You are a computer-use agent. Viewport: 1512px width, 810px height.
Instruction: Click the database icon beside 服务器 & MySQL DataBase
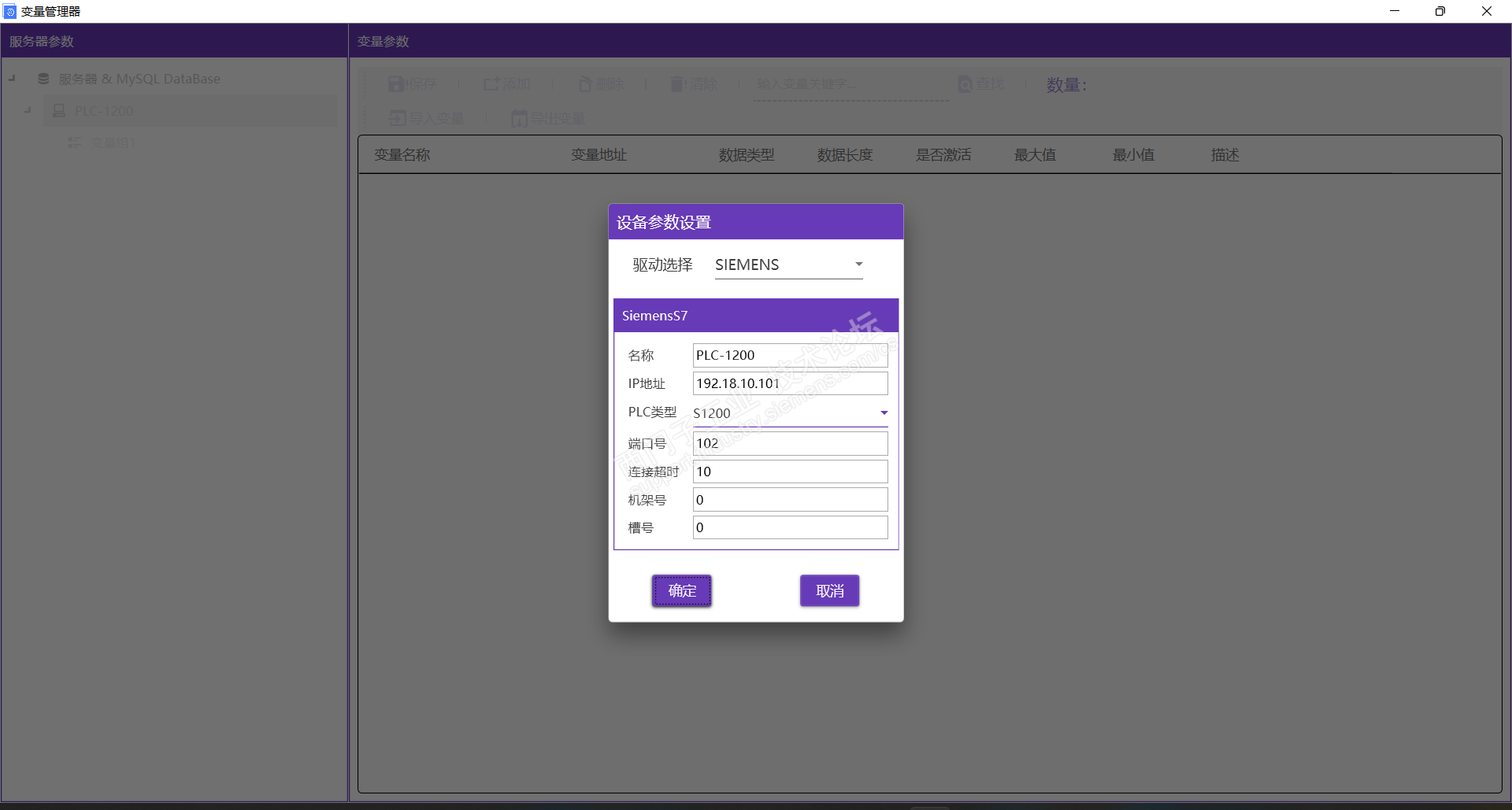click(x=43, y=79)
